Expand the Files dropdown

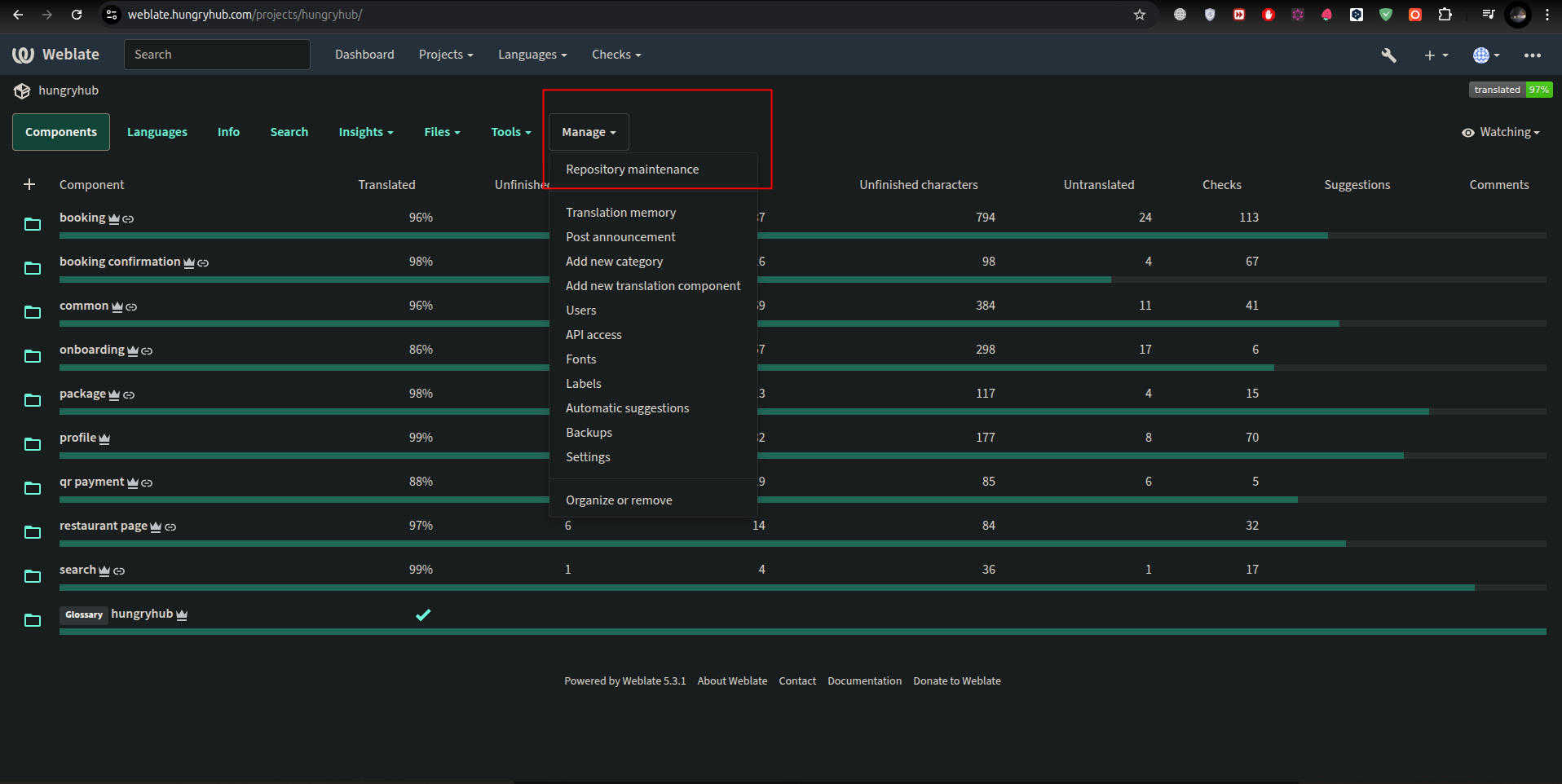click(442, 132)
